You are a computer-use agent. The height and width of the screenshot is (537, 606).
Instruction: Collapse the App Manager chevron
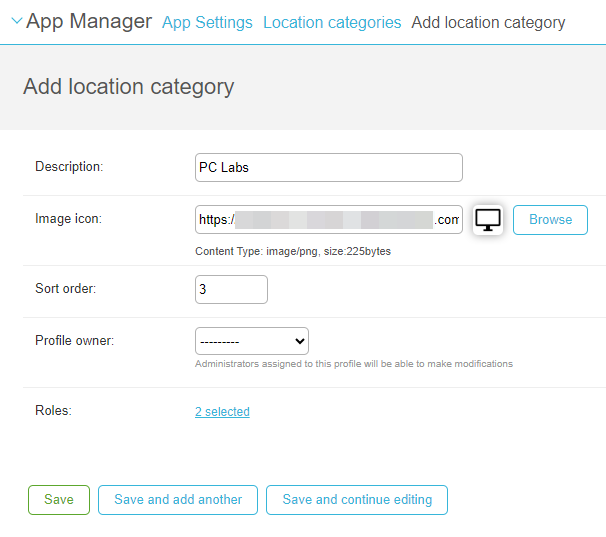coord(17,21)
